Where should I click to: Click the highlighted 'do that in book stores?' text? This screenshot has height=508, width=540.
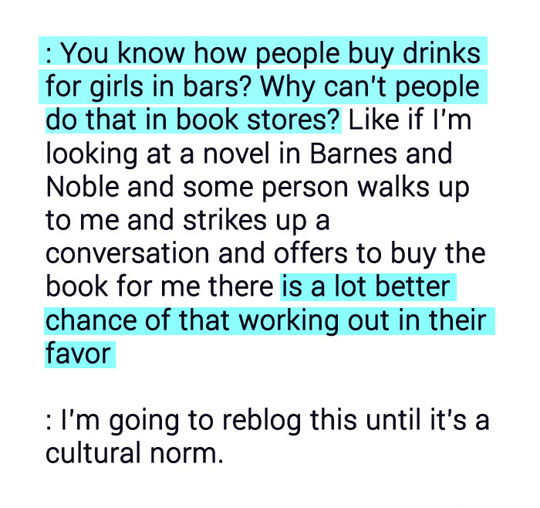pos(193,120)
